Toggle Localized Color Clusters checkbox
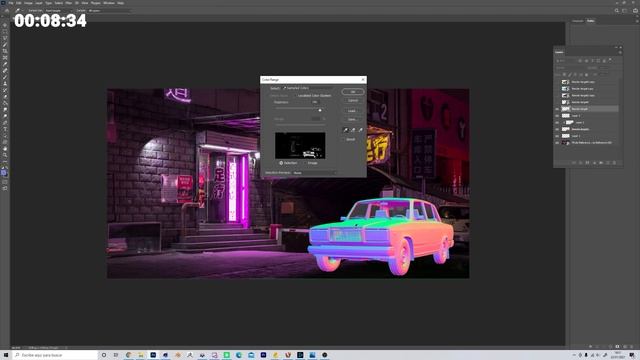The image size is (640, 360). (295, 96)
